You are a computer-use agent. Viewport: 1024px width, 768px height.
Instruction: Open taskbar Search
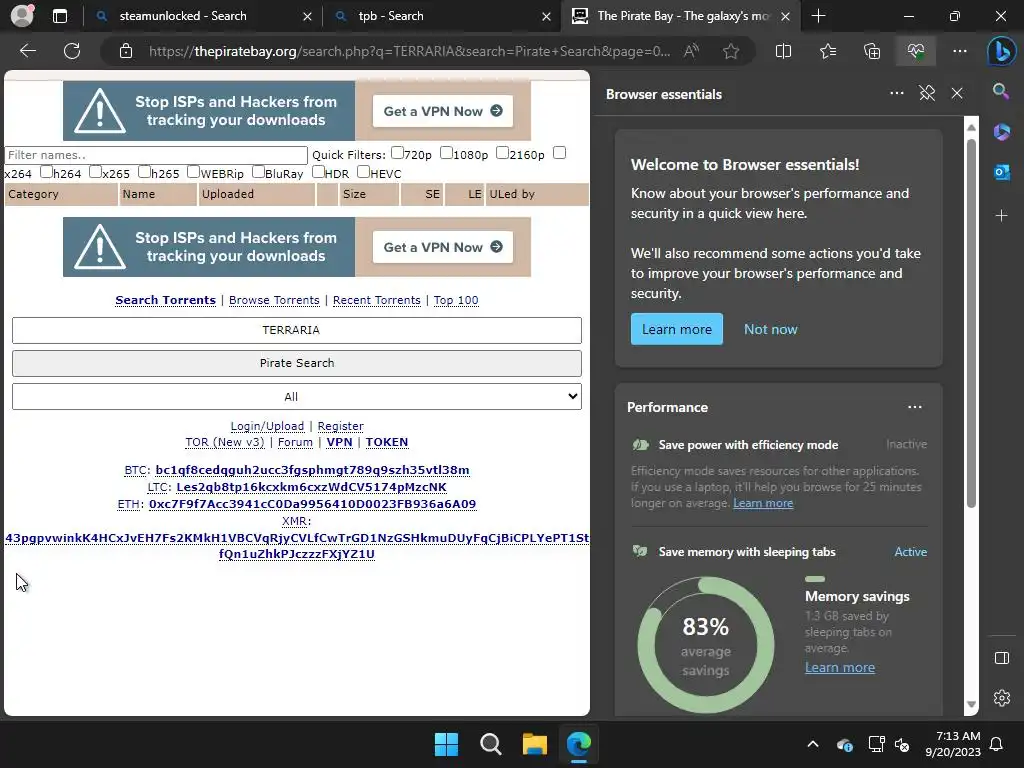tap(490, 744)
